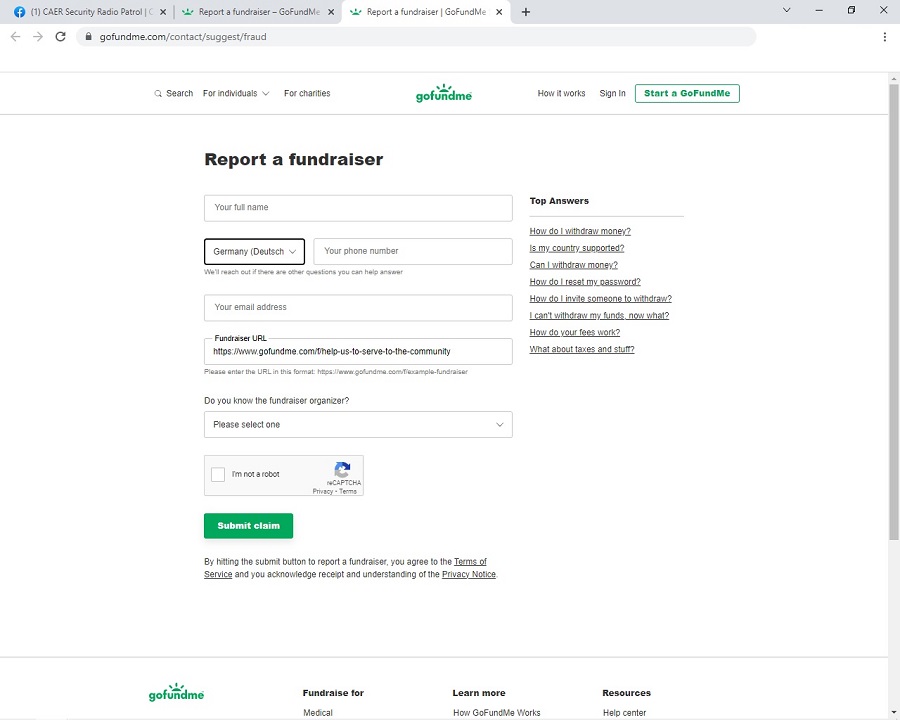Check the I'm not a robot box
900x720 pixels.
tap(218, 474)
